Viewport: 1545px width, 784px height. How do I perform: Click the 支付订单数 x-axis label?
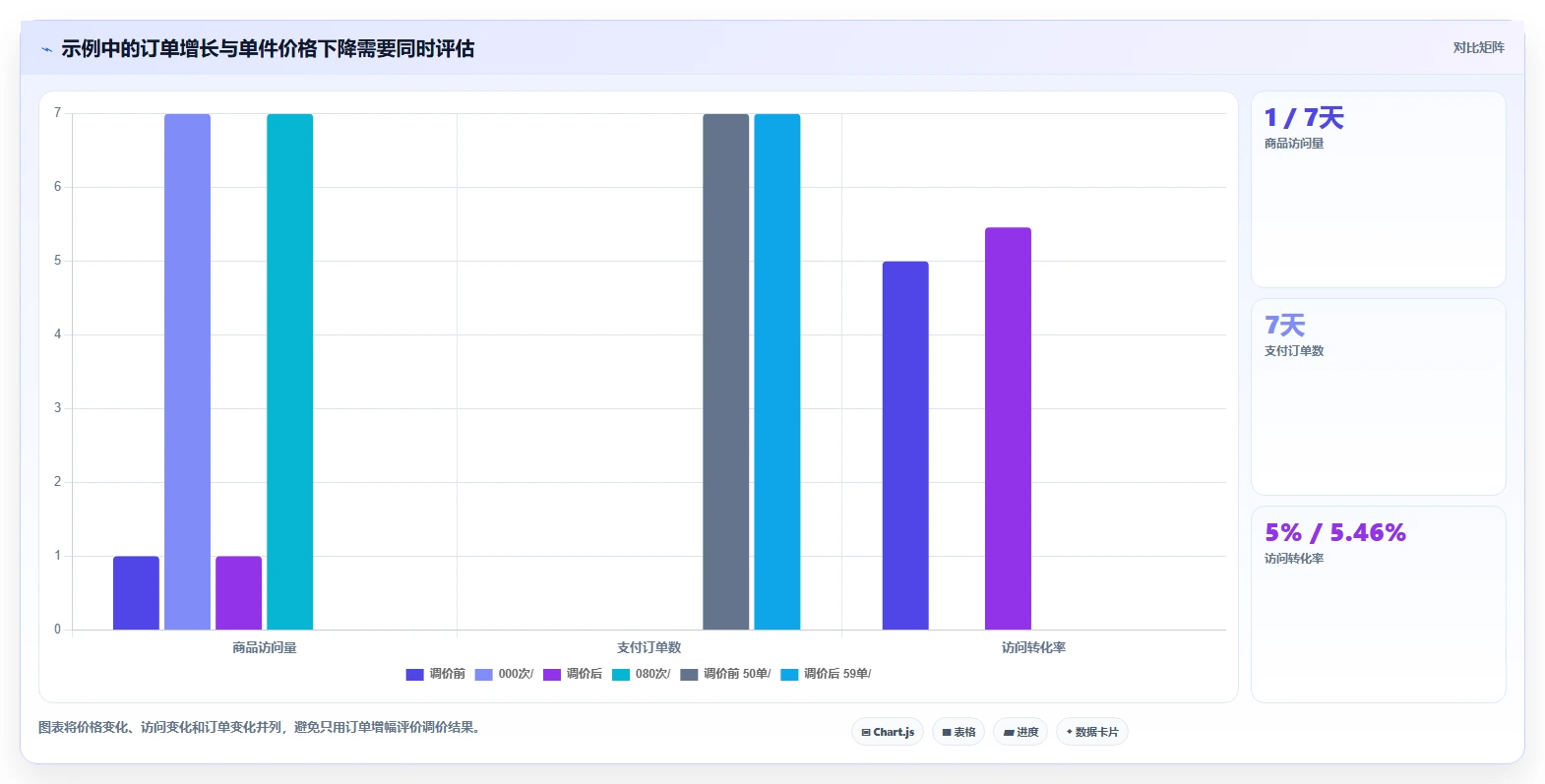pyautogui.click(x=649, y=647)
